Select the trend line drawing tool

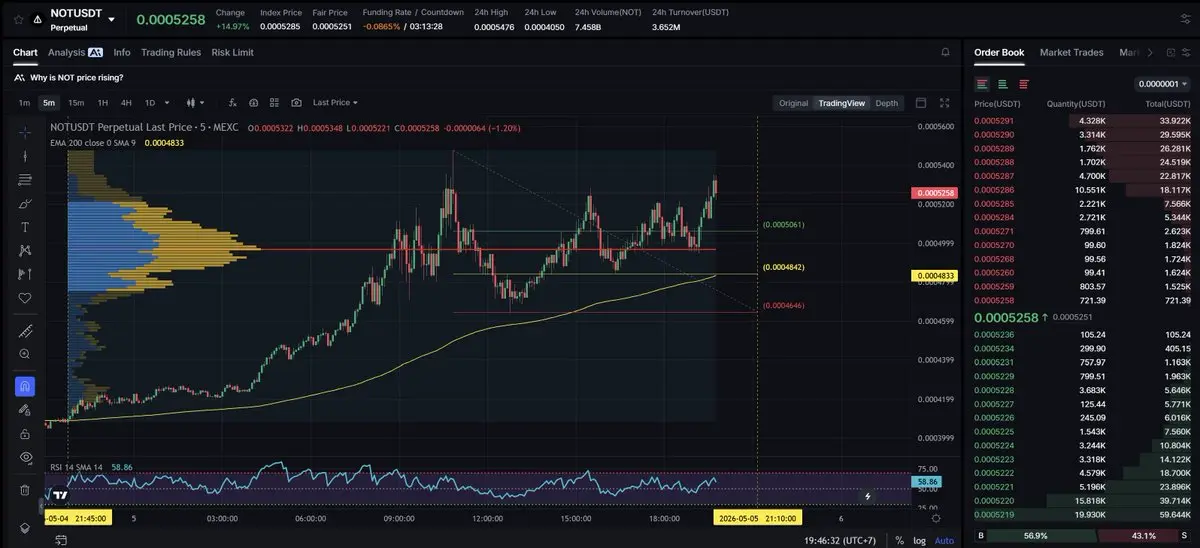25,155
